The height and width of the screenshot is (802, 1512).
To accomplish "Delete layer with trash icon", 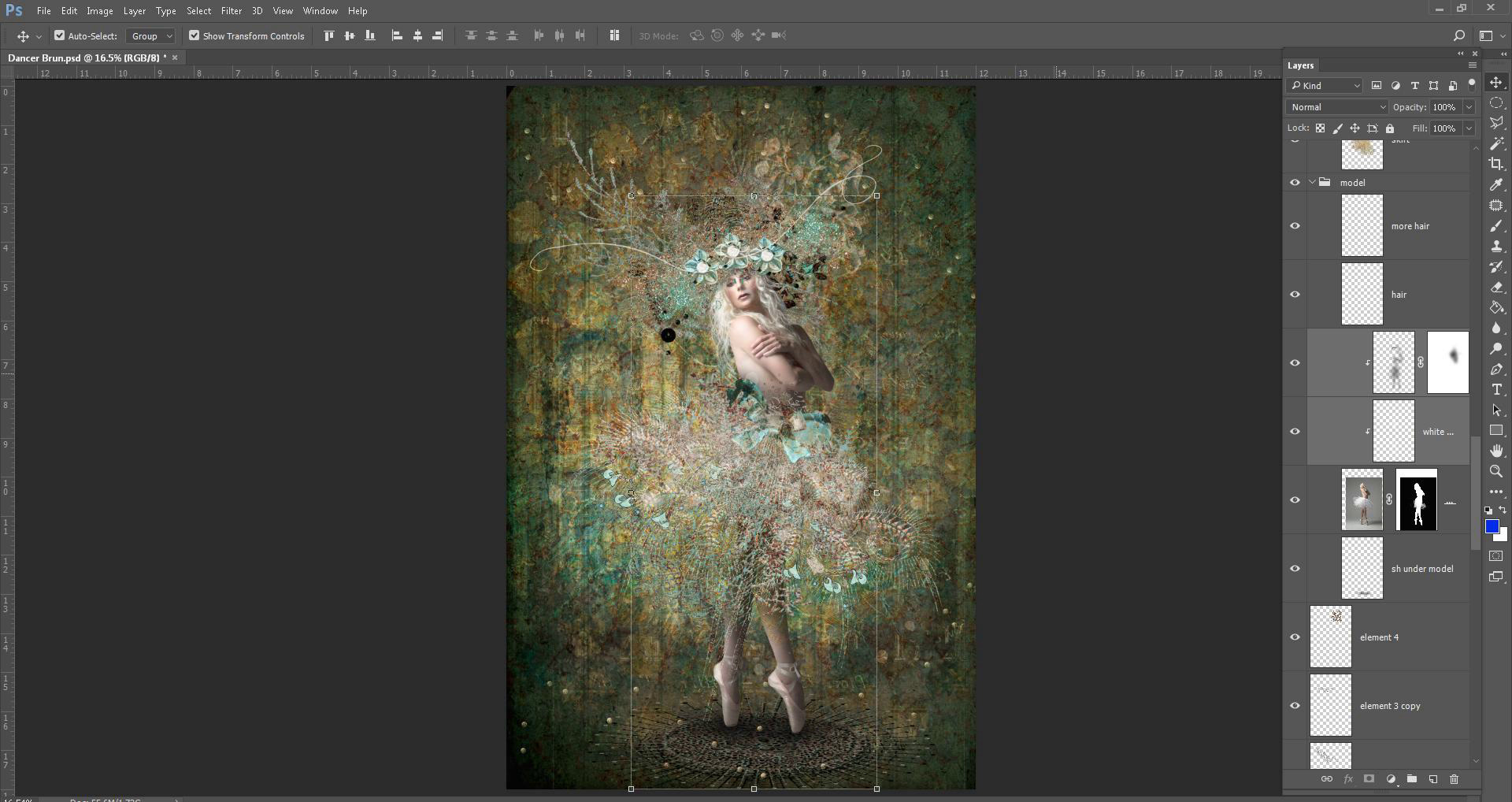I will pos(1454,779).
